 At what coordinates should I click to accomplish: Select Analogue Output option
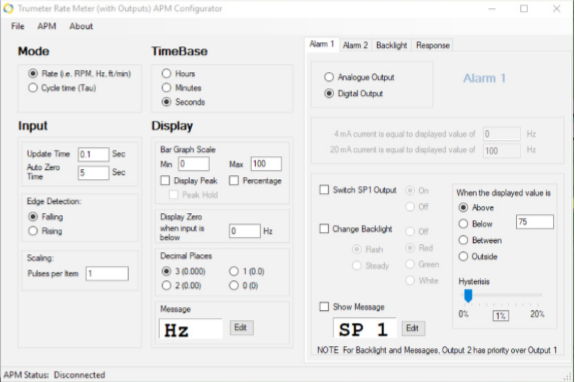click(x=329, y=77)
